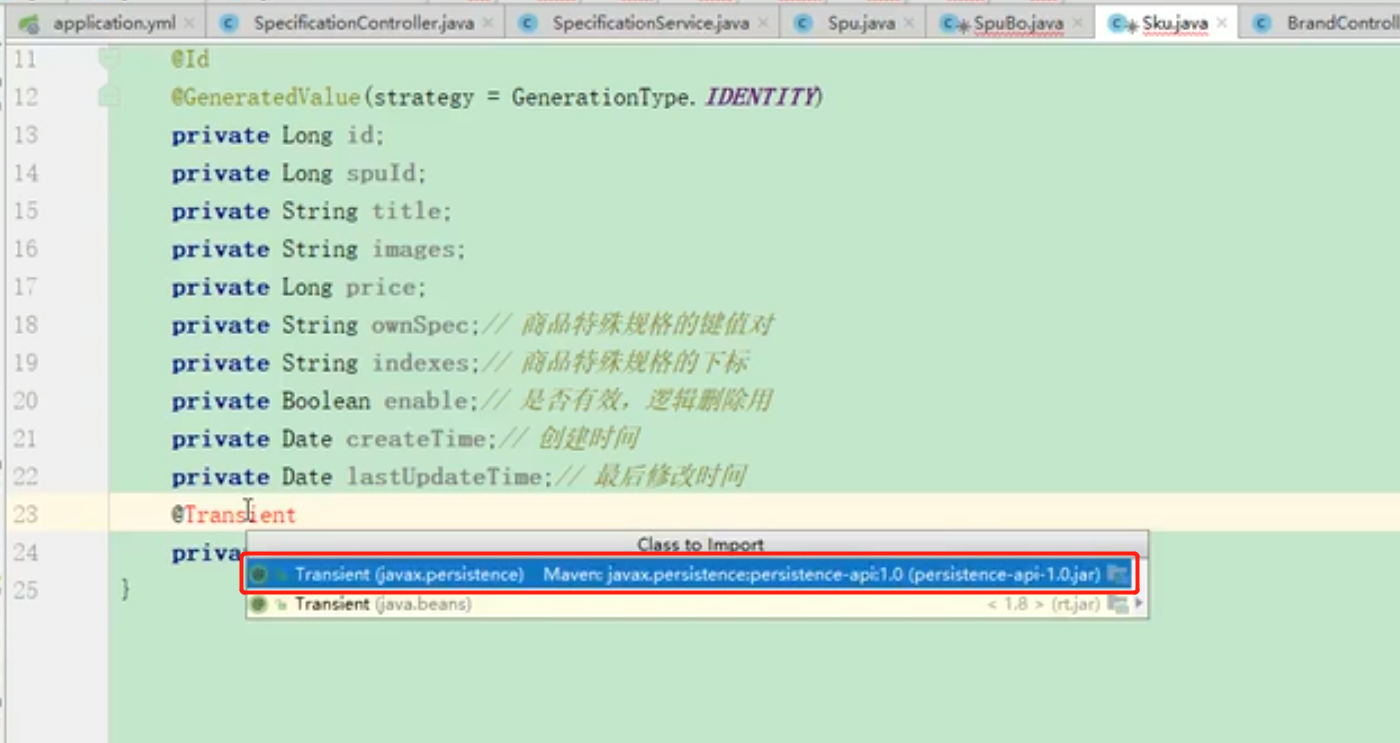Close the SpuBo.java tab
Image resolution: width=1400 pixels, height=743 pixels.
1077,23
